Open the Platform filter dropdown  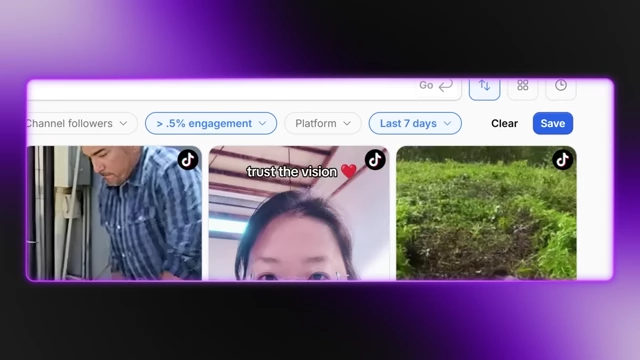pos(323,123)
